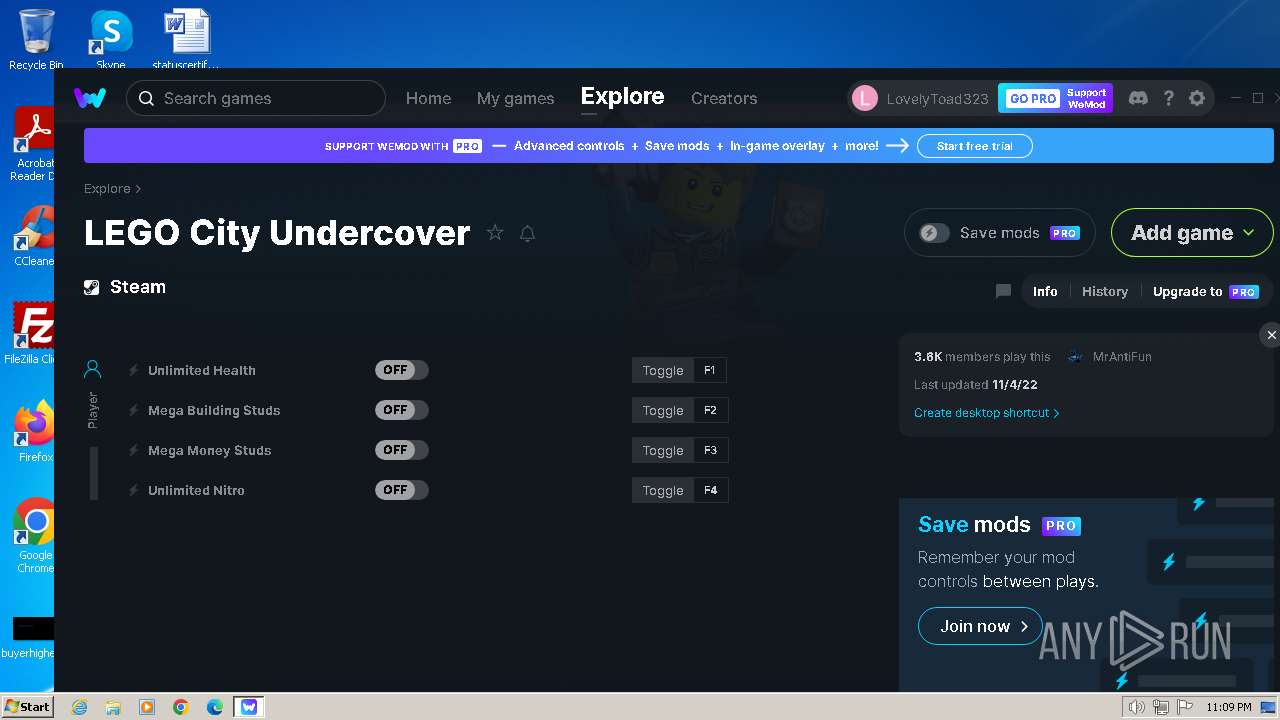Click the Explore breadcrumb chevron
This screenshot has height=720, width=1280.
click(138, 189)
